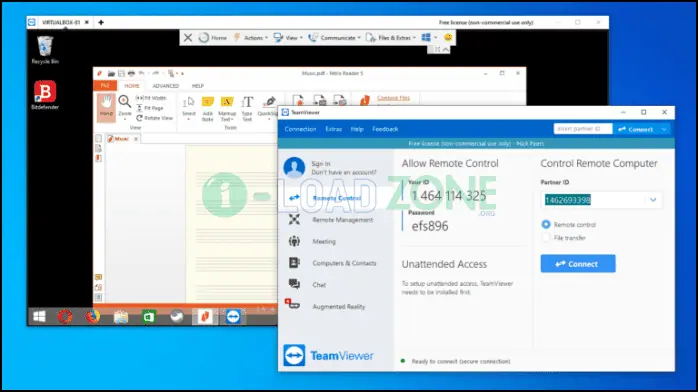Close the remote session with X toolbar icon
This screenshot has height=392, width=698.
pyautogui.click(x=188, y=38)
